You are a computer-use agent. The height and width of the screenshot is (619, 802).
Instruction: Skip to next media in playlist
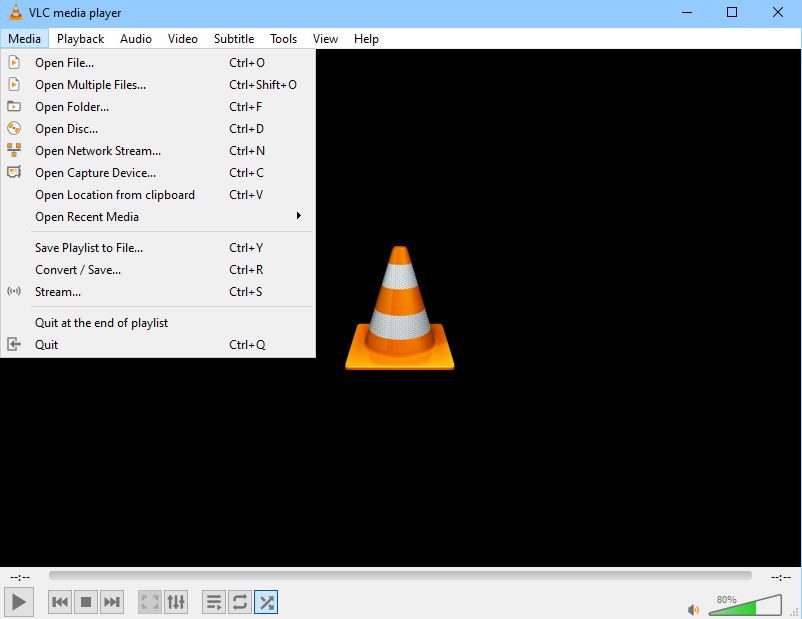(x=112, y=602)
